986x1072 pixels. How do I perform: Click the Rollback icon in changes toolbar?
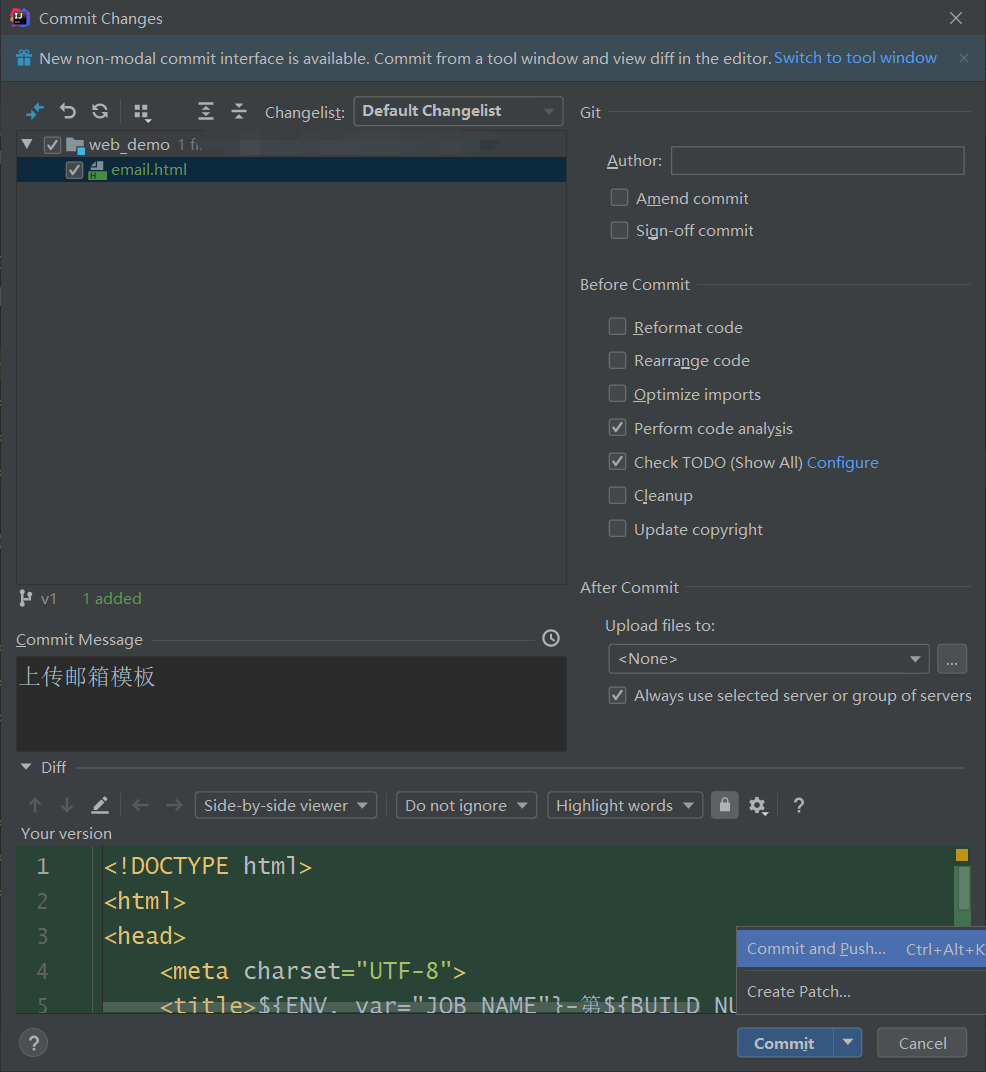67,111
